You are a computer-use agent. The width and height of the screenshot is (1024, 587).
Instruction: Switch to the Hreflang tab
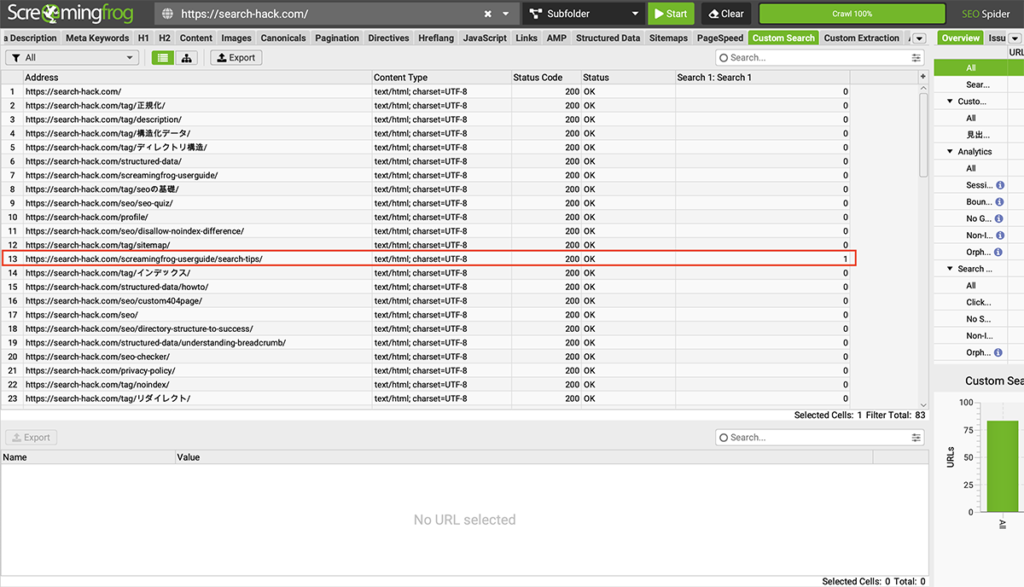[x=436, y=38]
